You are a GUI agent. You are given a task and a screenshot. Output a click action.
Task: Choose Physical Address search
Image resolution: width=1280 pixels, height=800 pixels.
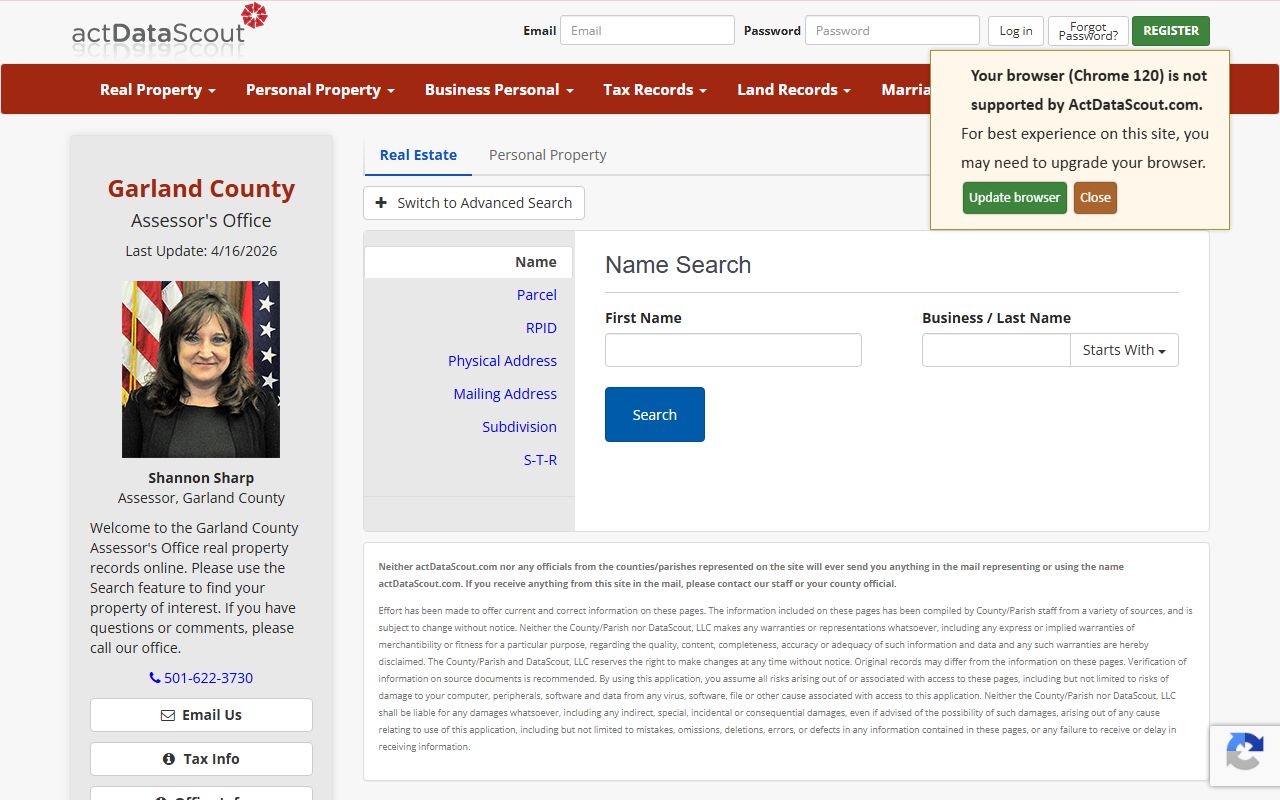[x=502, y=361]
